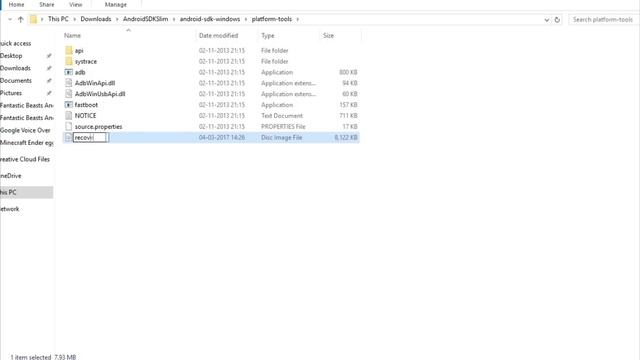Screen dimensions: 640x360
Task: Click the 04-03-2017 date cell
Action: tap(222, 138)
